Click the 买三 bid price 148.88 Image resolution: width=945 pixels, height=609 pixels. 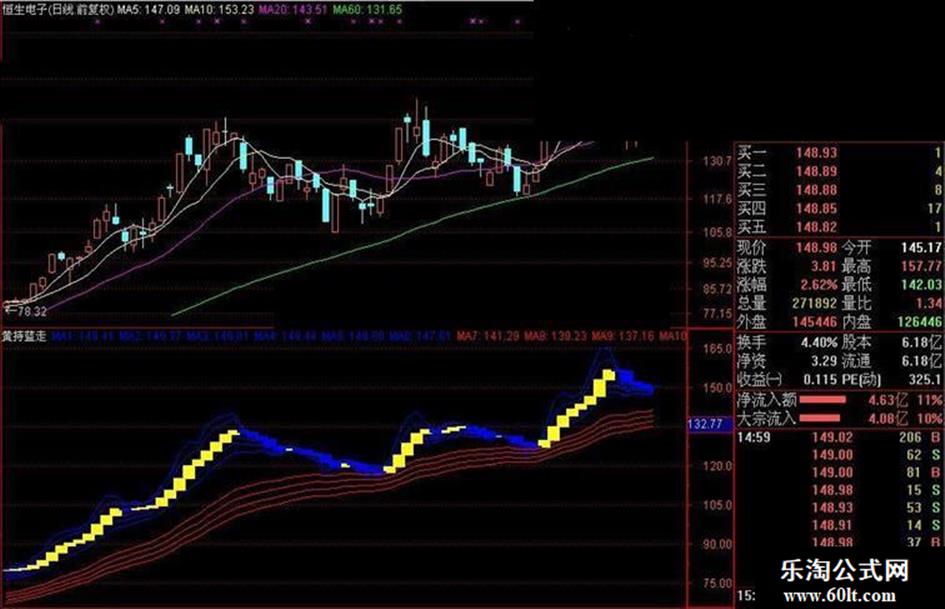click(x=816, y=190)
